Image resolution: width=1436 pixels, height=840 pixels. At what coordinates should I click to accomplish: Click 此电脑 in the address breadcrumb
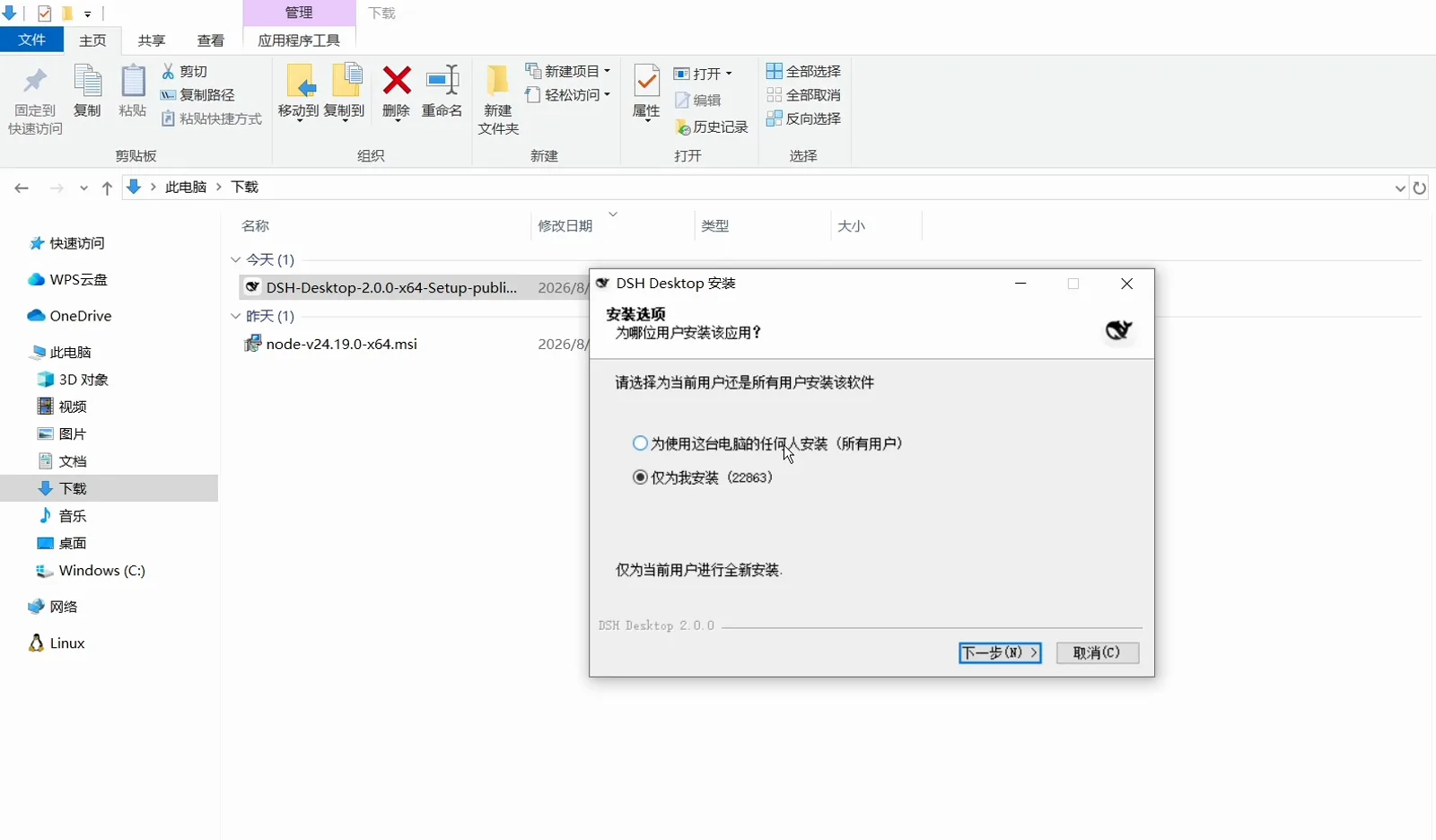point(186,187)
